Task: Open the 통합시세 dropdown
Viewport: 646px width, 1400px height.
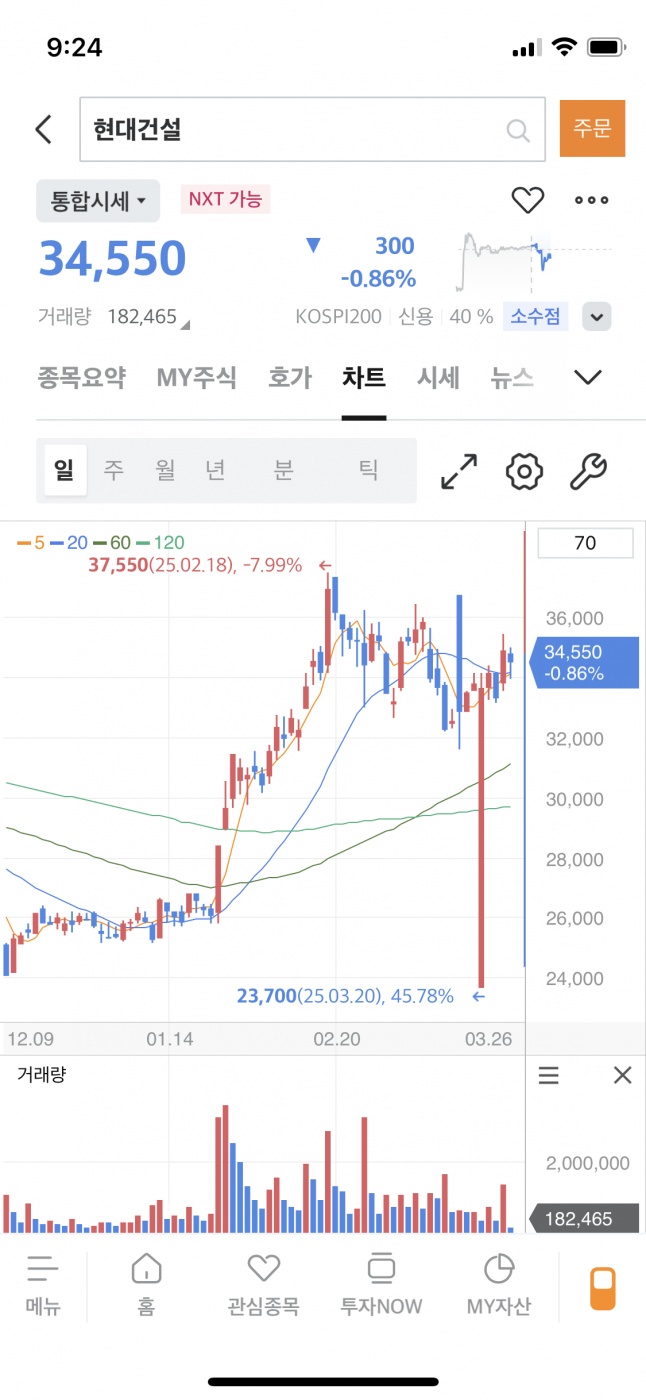Action: click(x=98, y=201)
